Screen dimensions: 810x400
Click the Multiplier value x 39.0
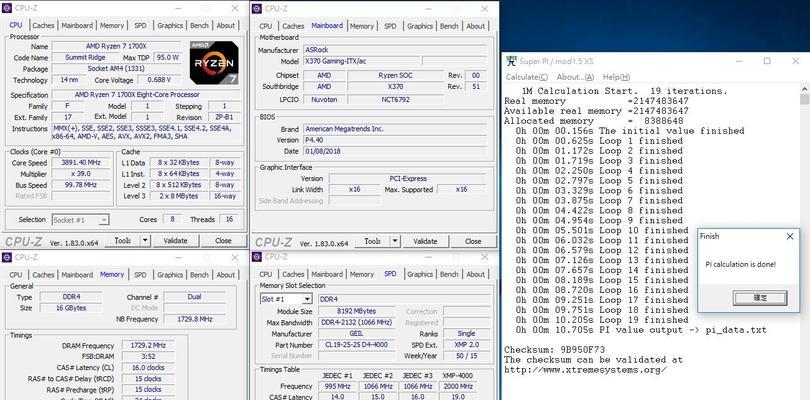(x=81, y=174)
